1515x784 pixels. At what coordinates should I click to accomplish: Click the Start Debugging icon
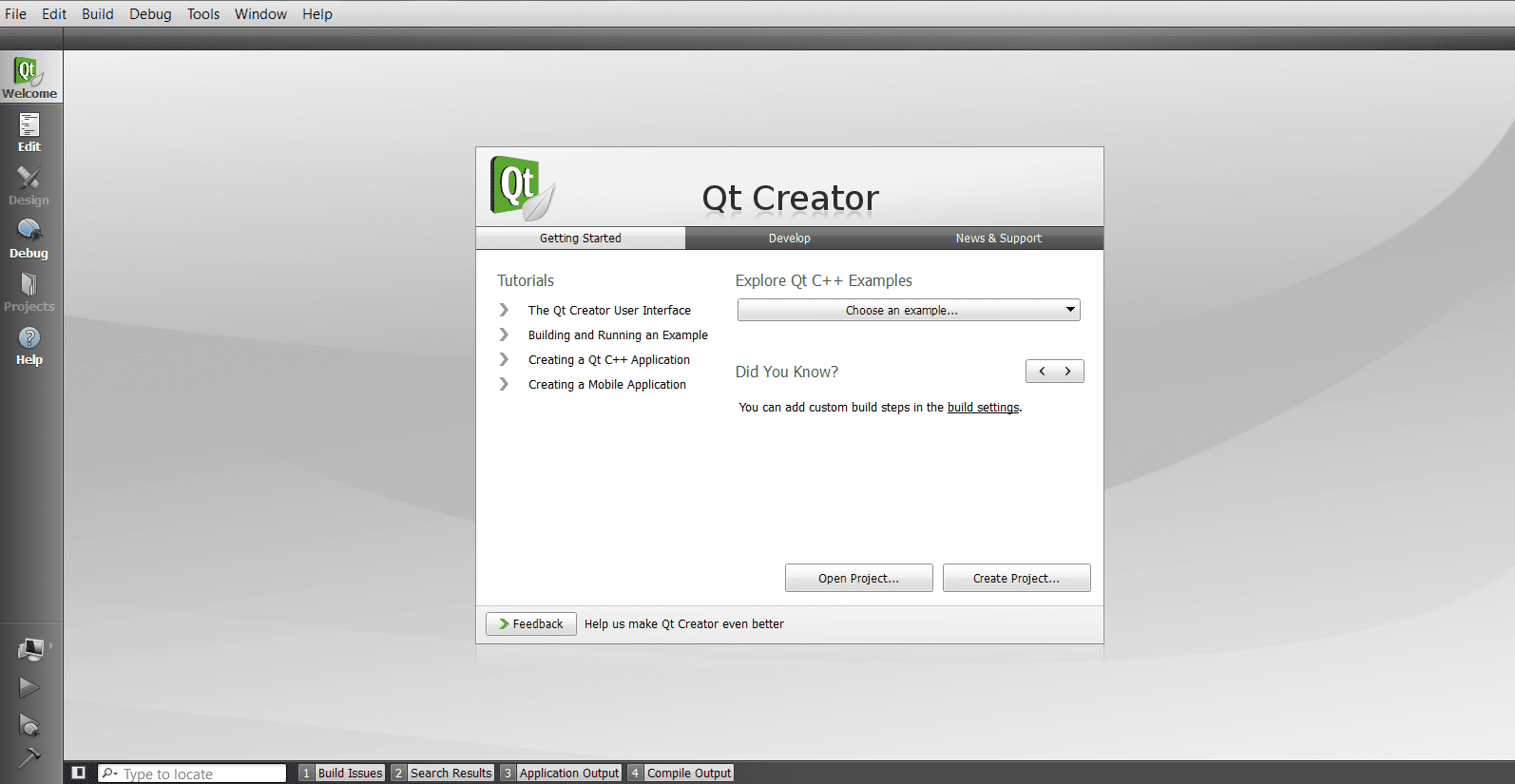(29, 726)
